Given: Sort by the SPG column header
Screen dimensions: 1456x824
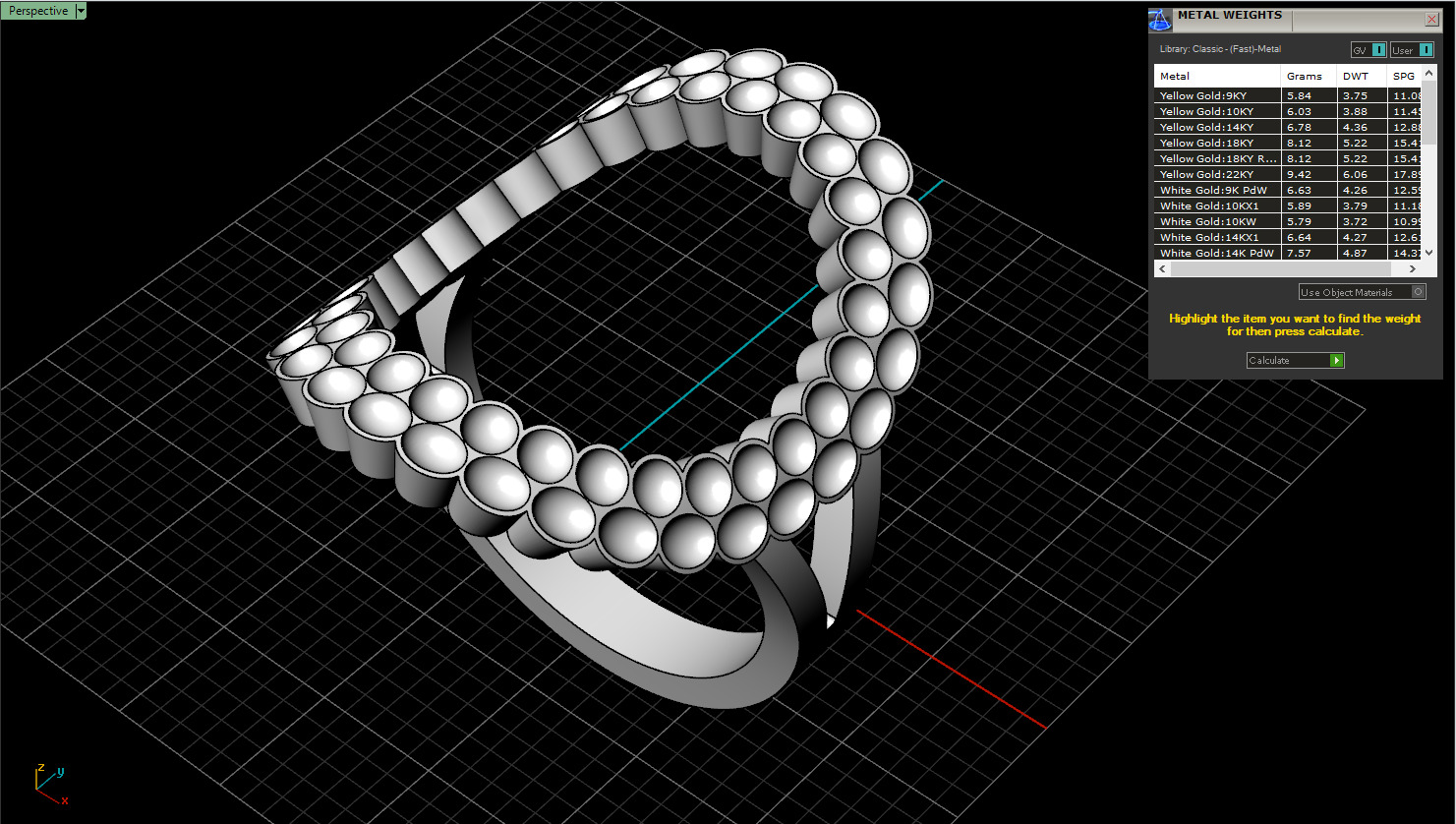Looking at the screenshot, I should tap(1405, 76).
